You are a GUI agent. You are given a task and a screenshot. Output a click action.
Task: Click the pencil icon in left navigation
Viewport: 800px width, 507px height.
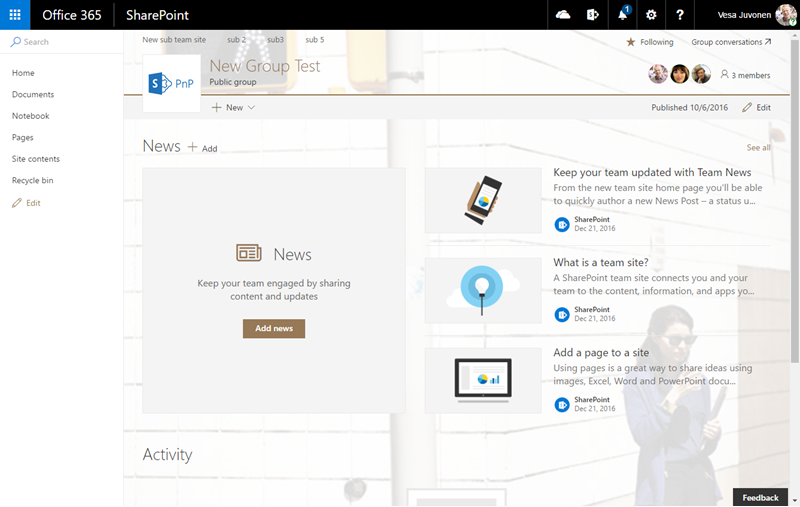[17, 202]
